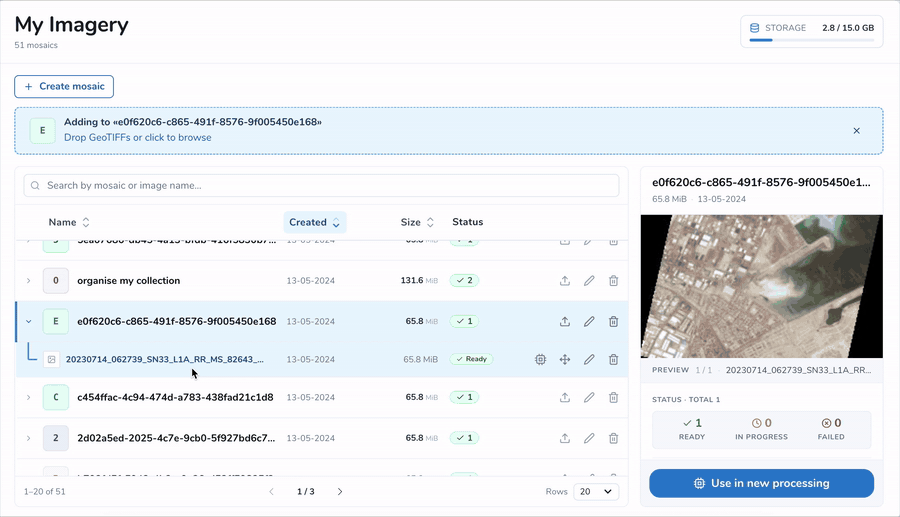Focus the Search by mosaic or image name field

321,185
